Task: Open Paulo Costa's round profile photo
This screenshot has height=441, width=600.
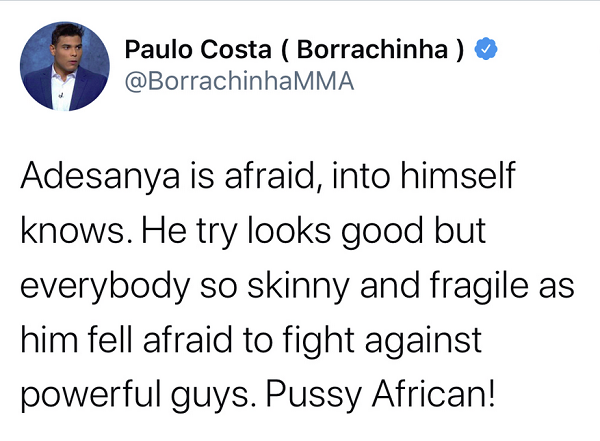Action: pos(65,66)
